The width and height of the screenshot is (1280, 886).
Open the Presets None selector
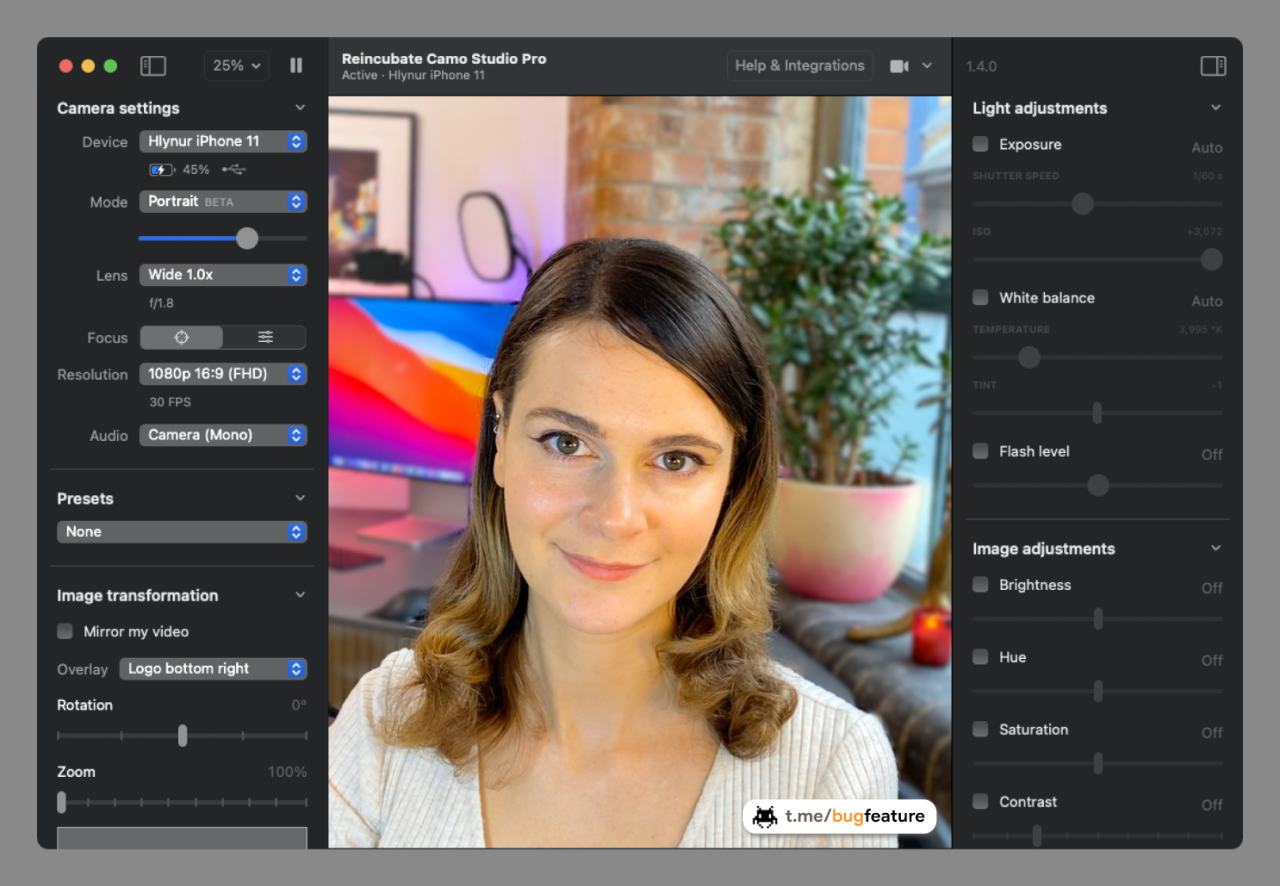pyautogui.click(x=182, y=532)
